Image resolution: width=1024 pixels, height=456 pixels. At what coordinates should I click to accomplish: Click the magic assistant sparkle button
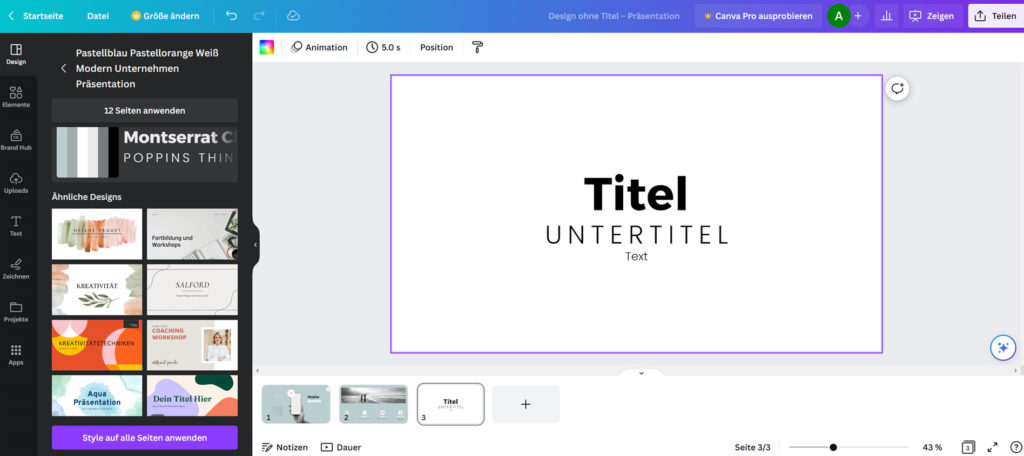click(1002, 347)
